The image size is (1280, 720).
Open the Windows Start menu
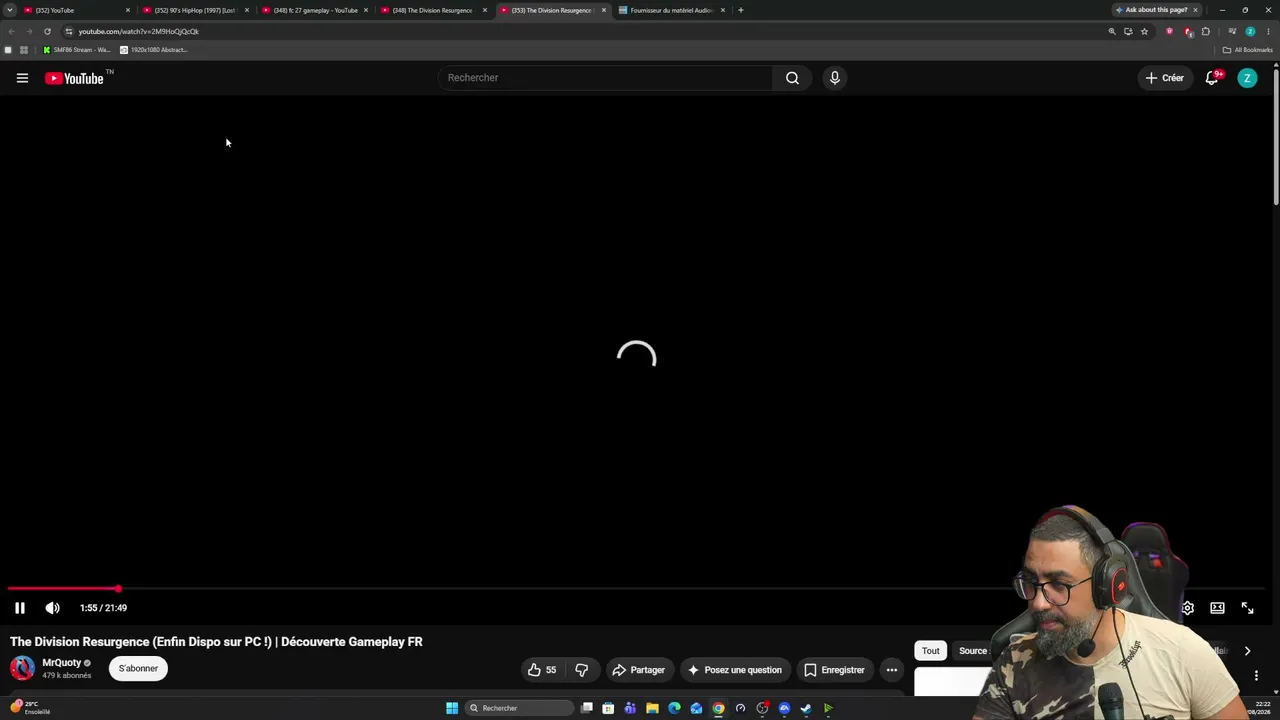pyautogui.click(x=452, y=708)
